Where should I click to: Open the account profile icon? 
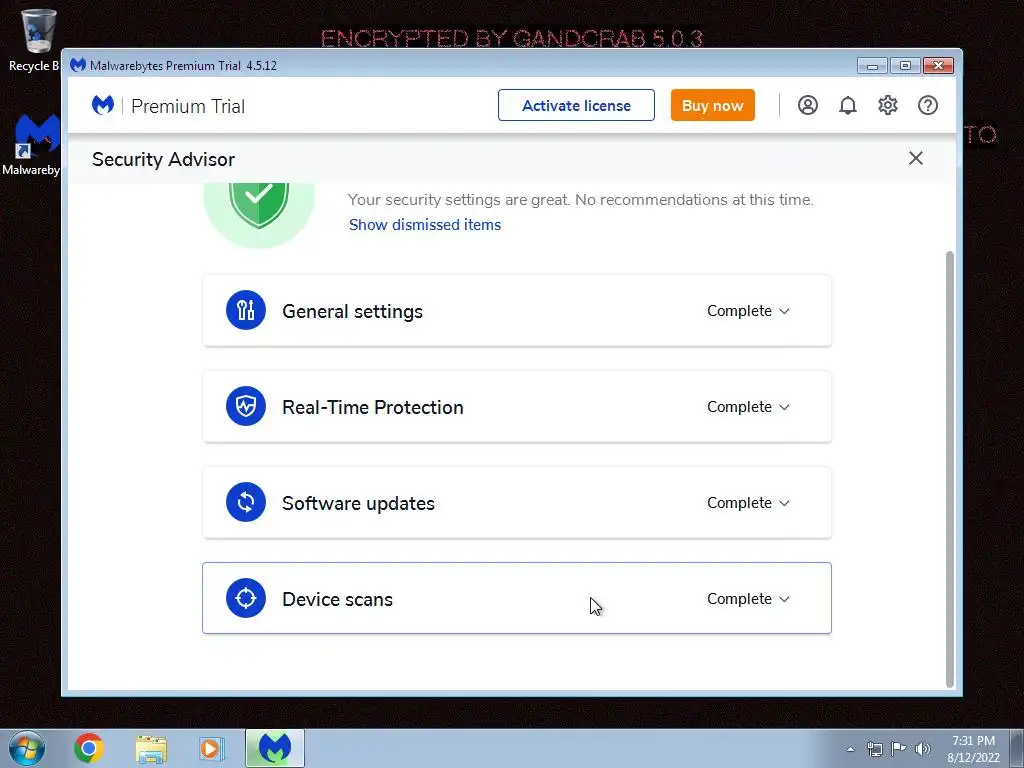(807, 105)
